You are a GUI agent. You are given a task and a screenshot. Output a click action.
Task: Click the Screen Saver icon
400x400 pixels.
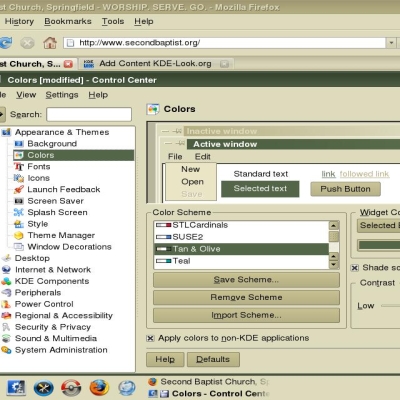coord(19,201)
